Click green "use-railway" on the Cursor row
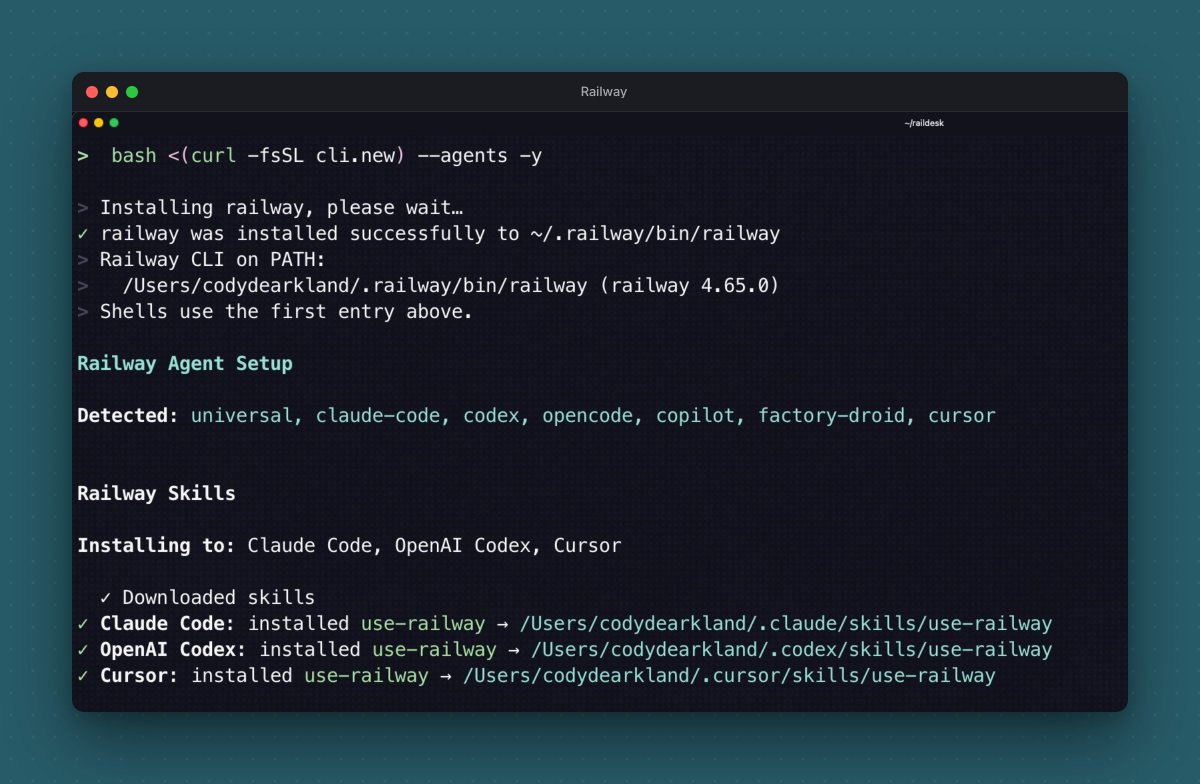Viewport: 1200px width, 784px height. (x=366, y=676)
